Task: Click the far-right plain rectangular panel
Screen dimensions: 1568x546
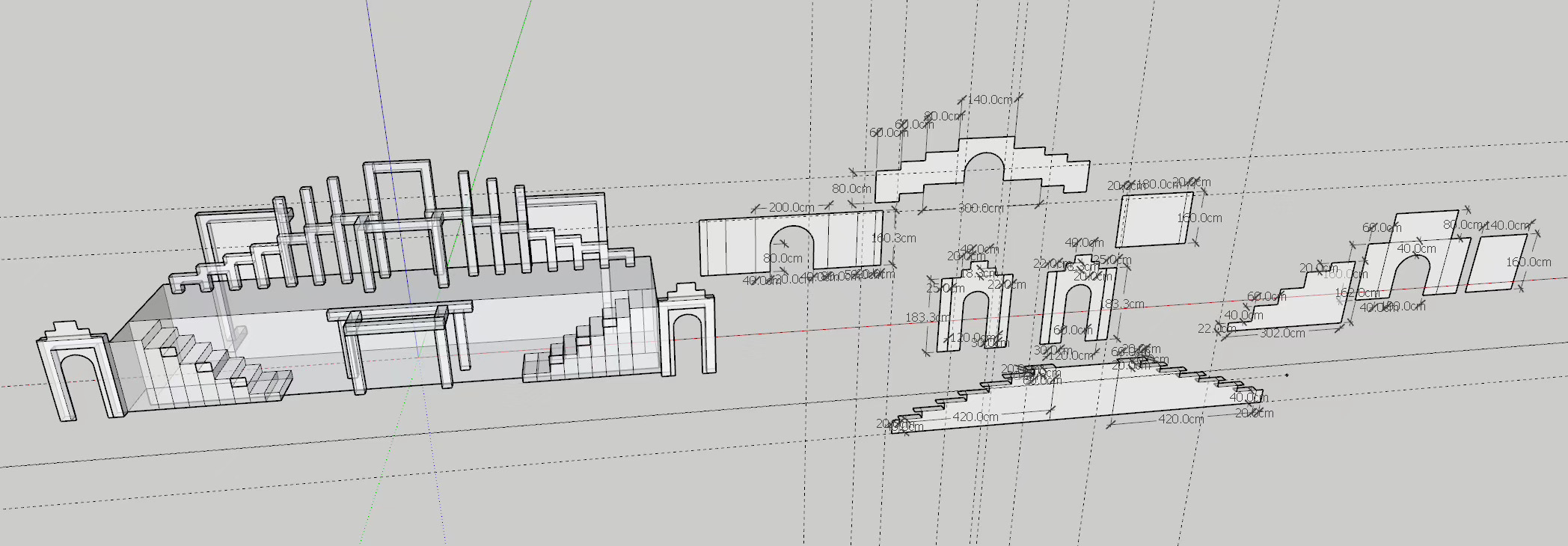Action: pyautogui.click(x=1496, y=262)
